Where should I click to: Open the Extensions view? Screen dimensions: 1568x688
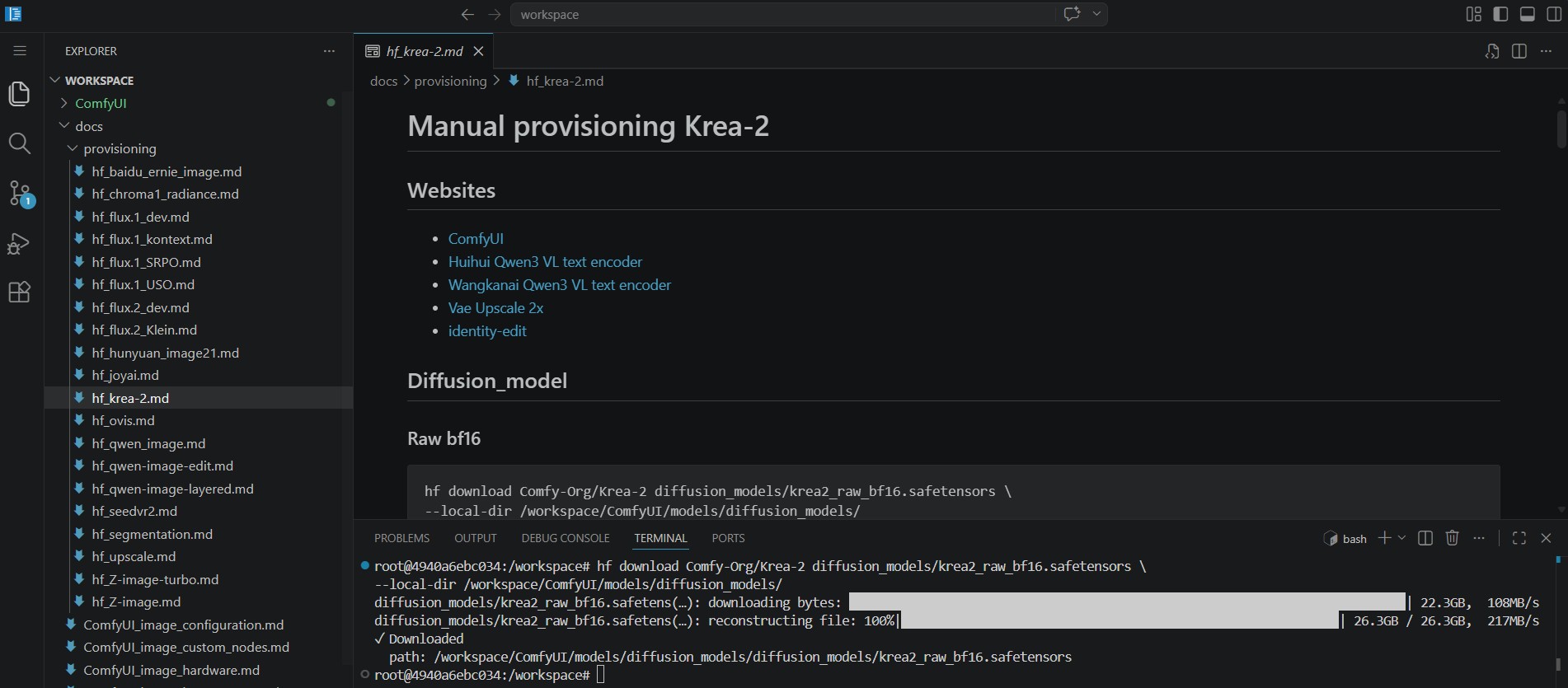coord(20,293)
